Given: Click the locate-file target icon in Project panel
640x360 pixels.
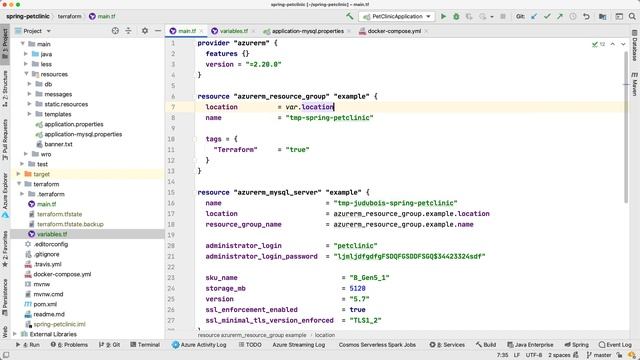Looking at the screenshot, I should tap(115, 31).
